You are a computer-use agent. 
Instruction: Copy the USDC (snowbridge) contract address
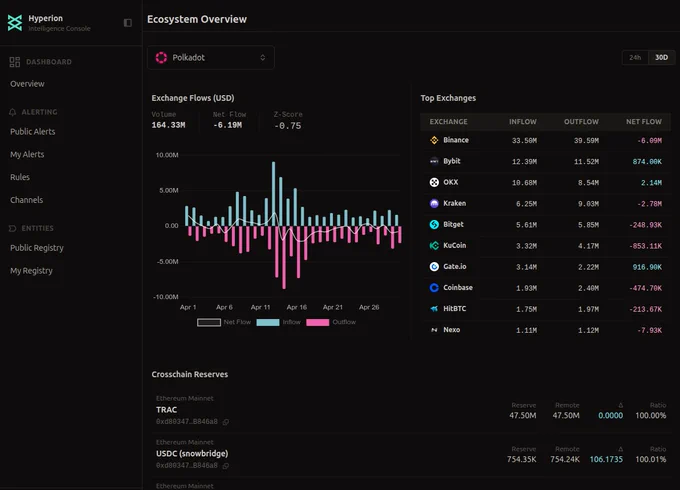click(226, 466)
